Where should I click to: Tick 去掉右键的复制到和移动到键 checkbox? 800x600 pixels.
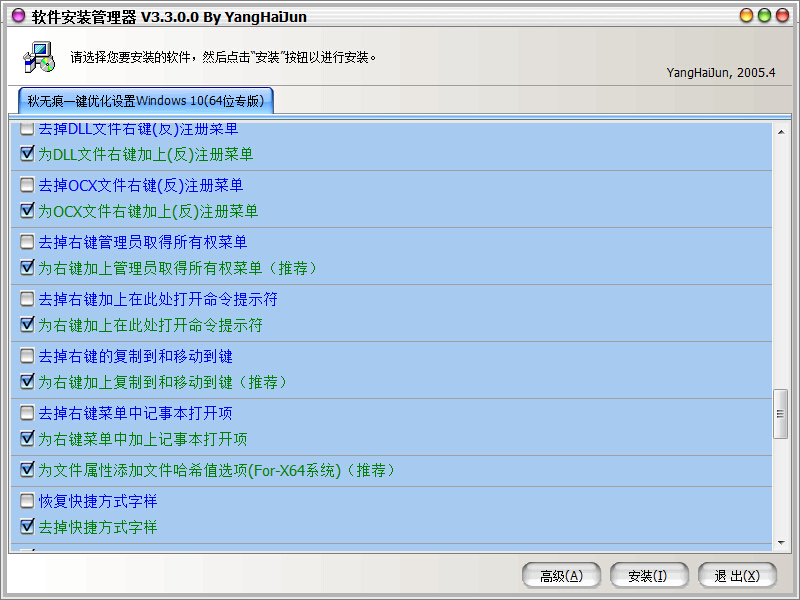pyautogui.click(x=27, y=356)
